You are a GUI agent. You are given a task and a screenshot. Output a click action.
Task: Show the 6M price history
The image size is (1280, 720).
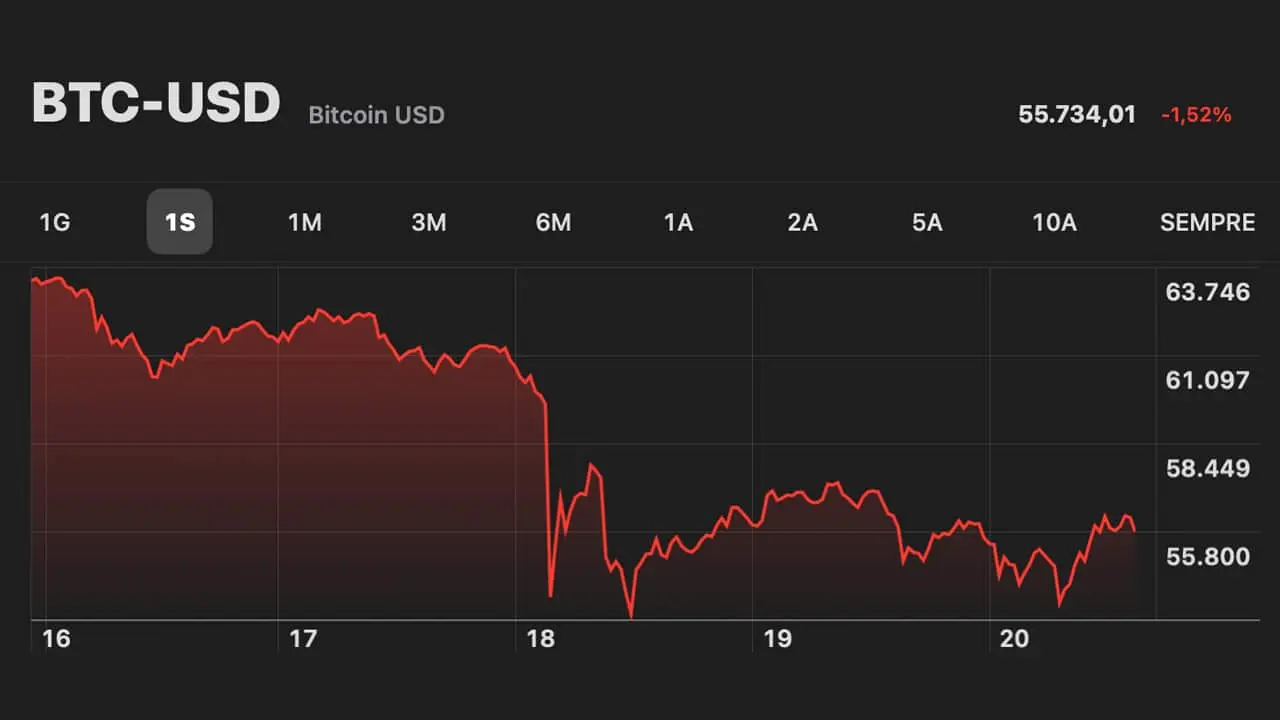point(553,222)
